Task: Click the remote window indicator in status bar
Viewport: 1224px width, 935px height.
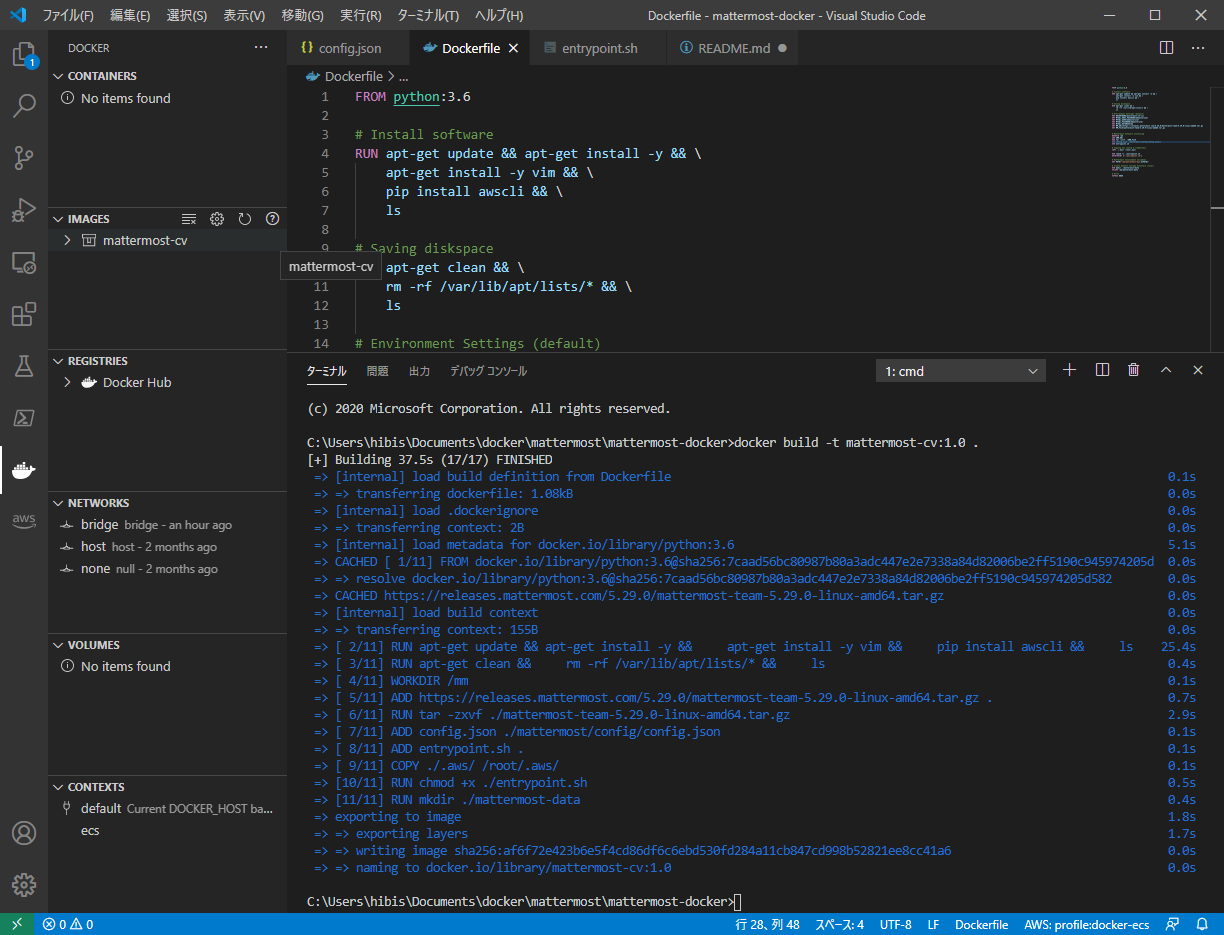Action: click(x=17, y=925)
